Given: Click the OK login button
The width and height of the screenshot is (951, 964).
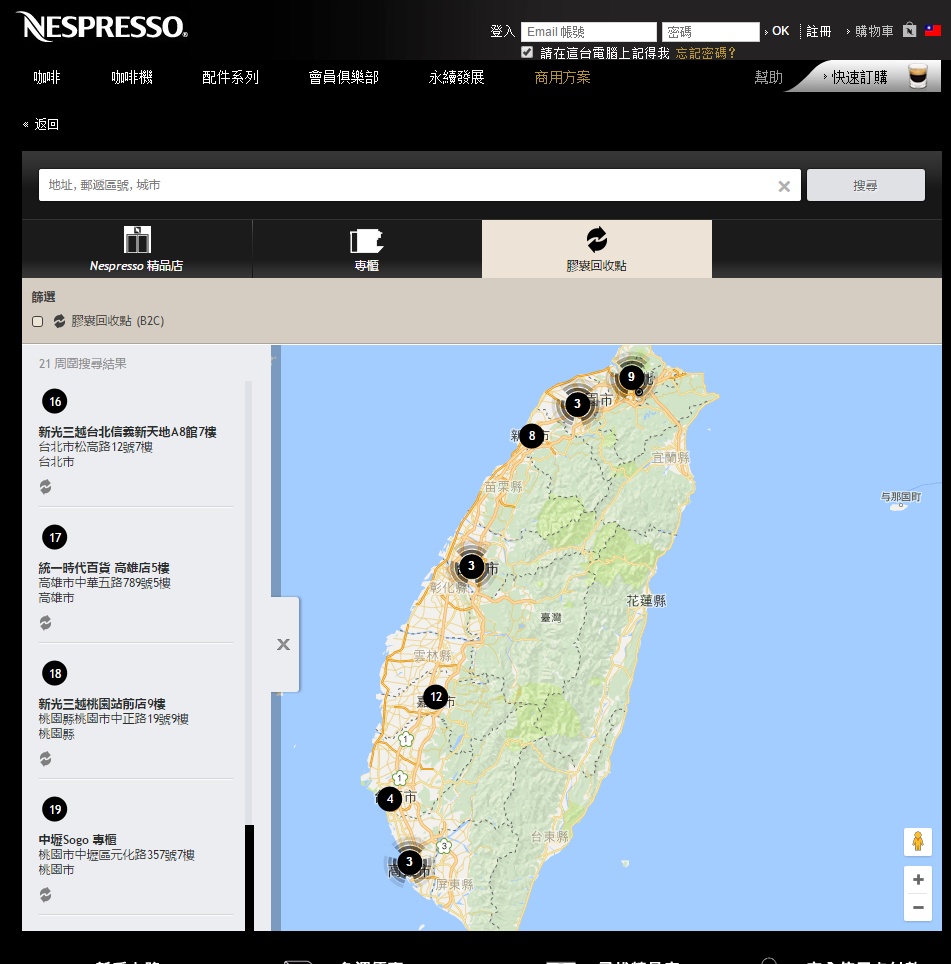Looking at the screenshot, I should [x=780, y=31].
